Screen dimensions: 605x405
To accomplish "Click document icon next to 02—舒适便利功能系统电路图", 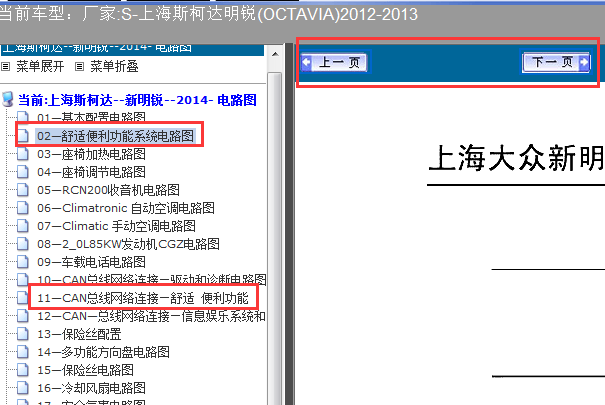I will click(x=23, y=136).
